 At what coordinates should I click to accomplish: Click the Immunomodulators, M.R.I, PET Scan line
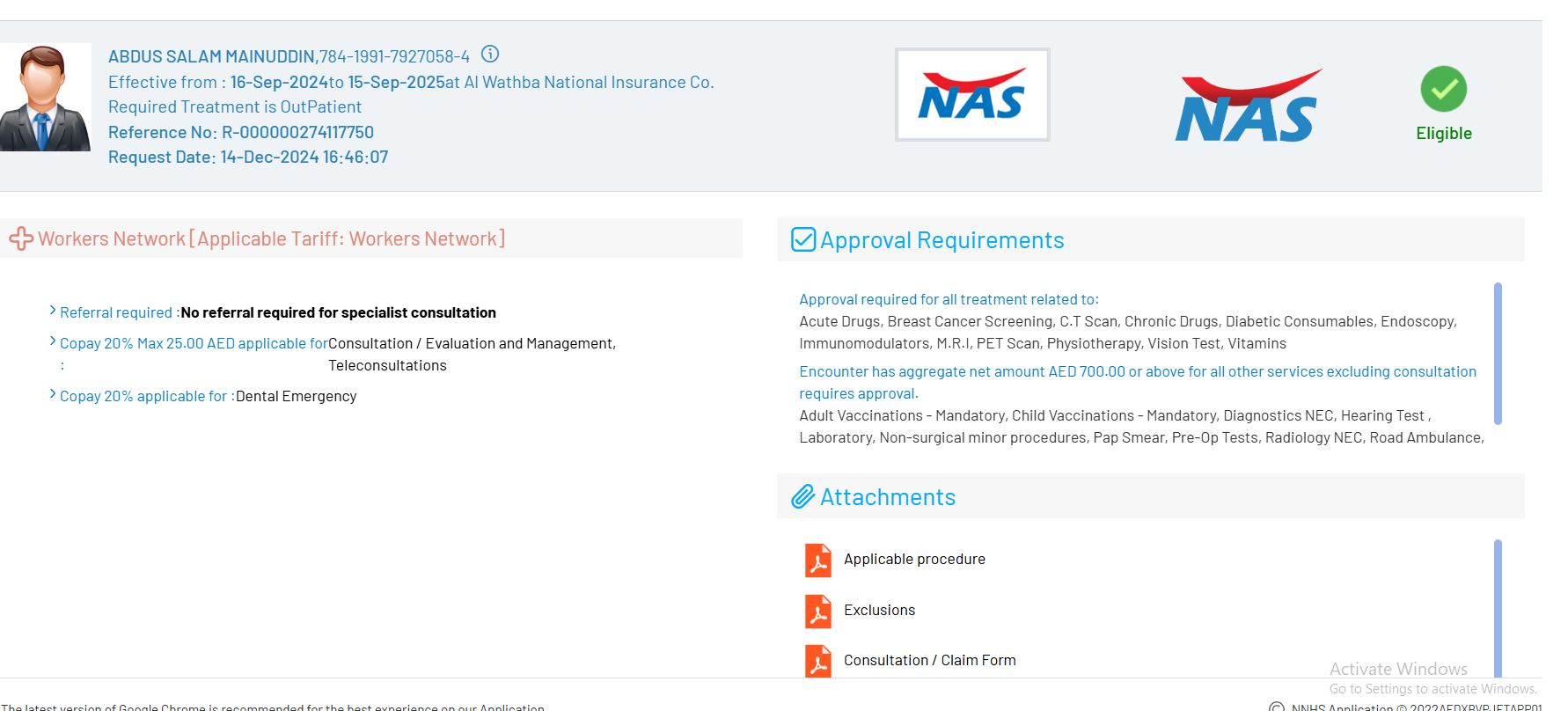coord(1043,343)
